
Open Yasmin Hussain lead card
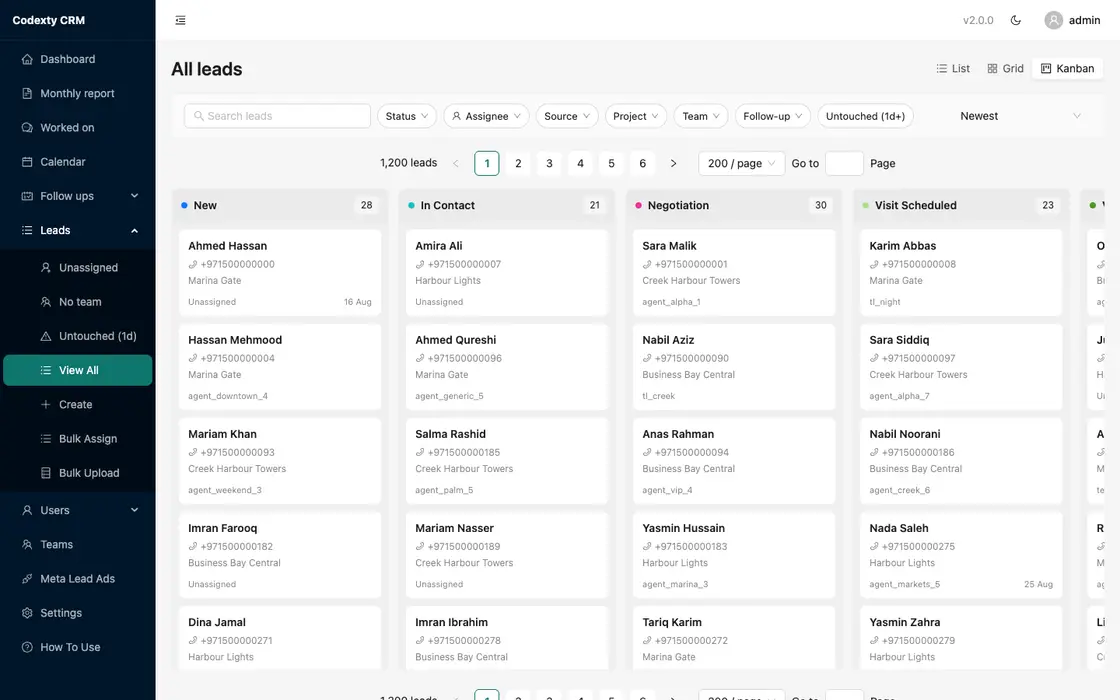pyautogui.click(x=734, y=556)
